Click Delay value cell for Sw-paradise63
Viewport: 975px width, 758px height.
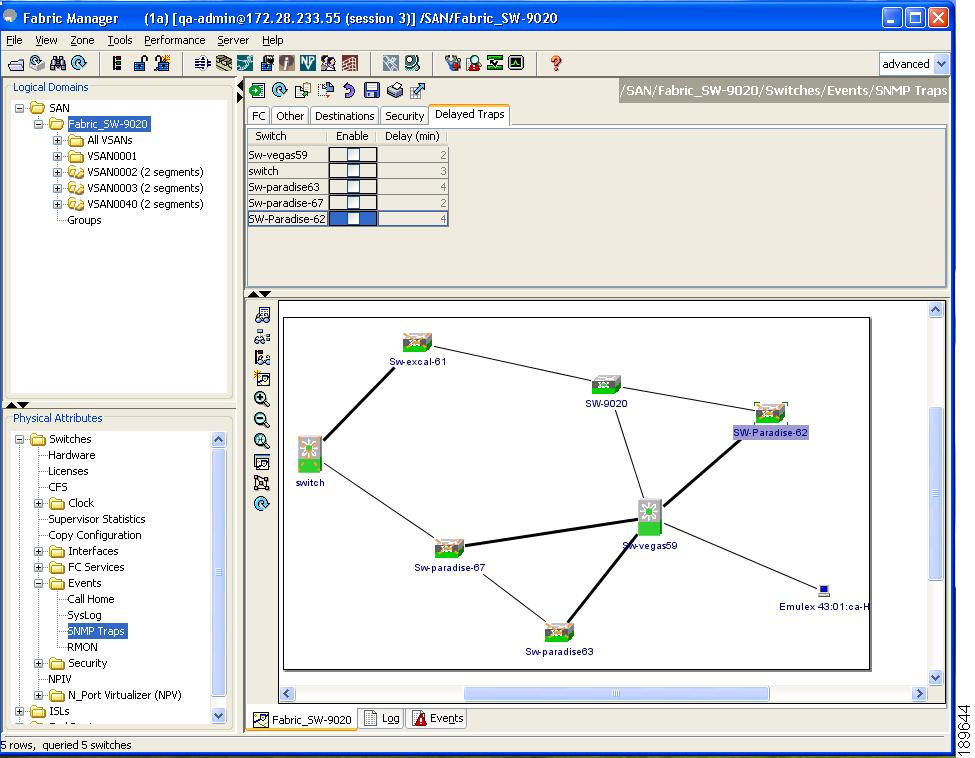(413, 187)
